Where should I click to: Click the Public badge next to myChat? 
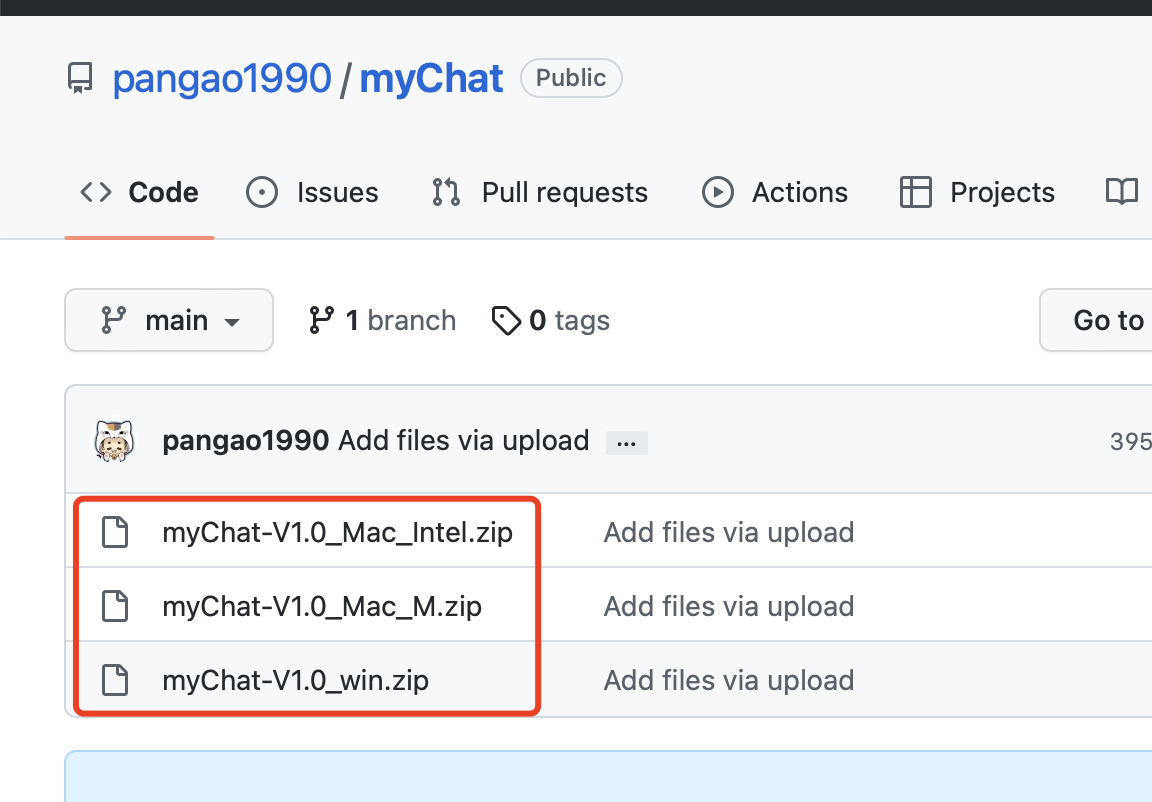click(571, 77)
